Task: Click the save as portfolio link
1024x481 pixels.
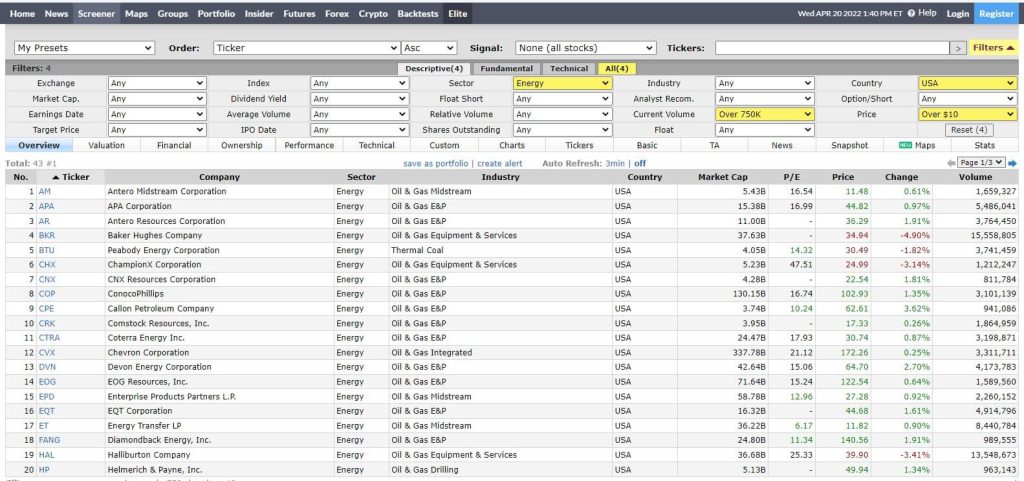Action: point(436,163)
